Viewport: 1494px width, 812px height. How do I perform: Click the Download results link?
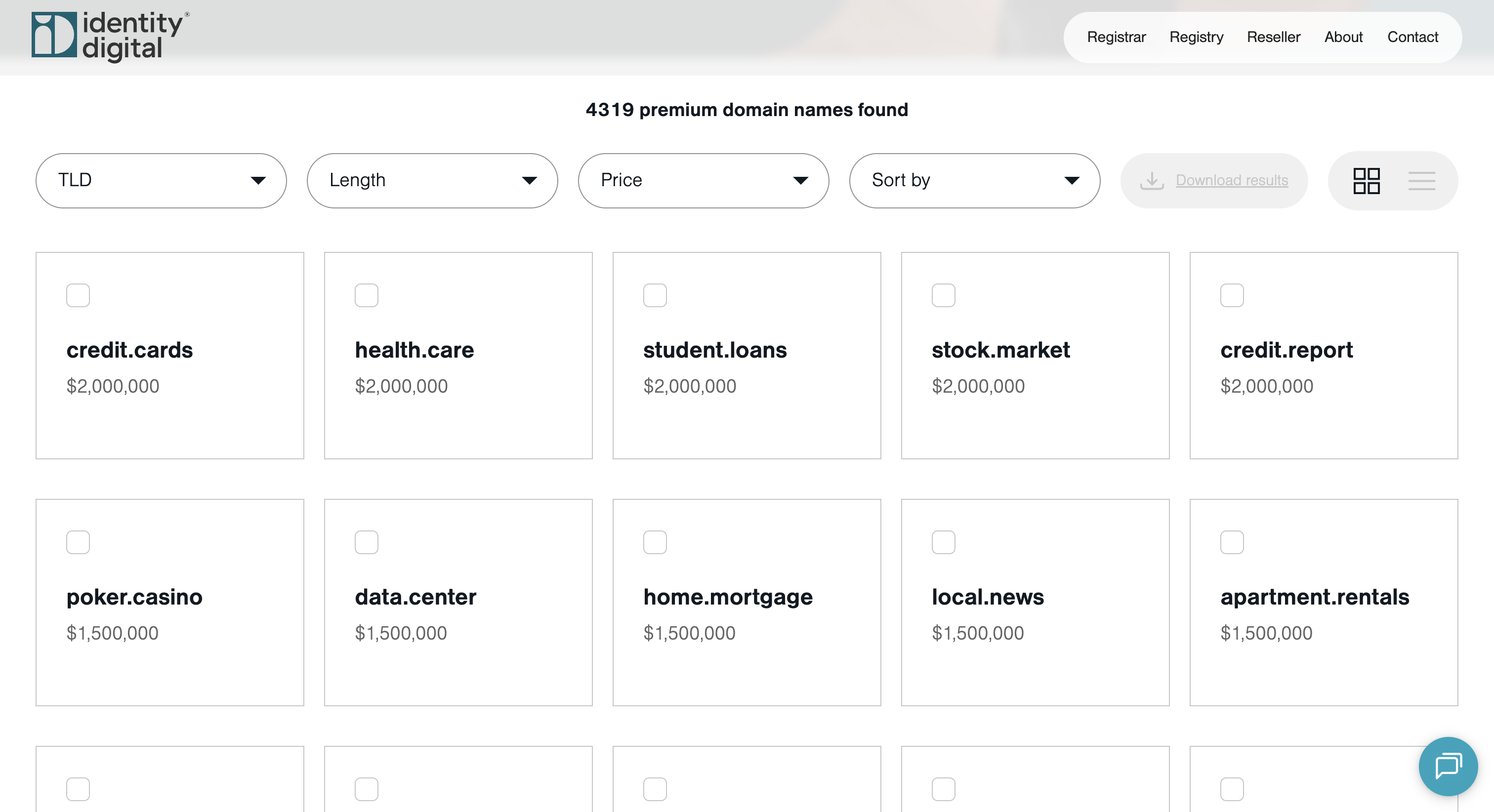[1232, 180]
